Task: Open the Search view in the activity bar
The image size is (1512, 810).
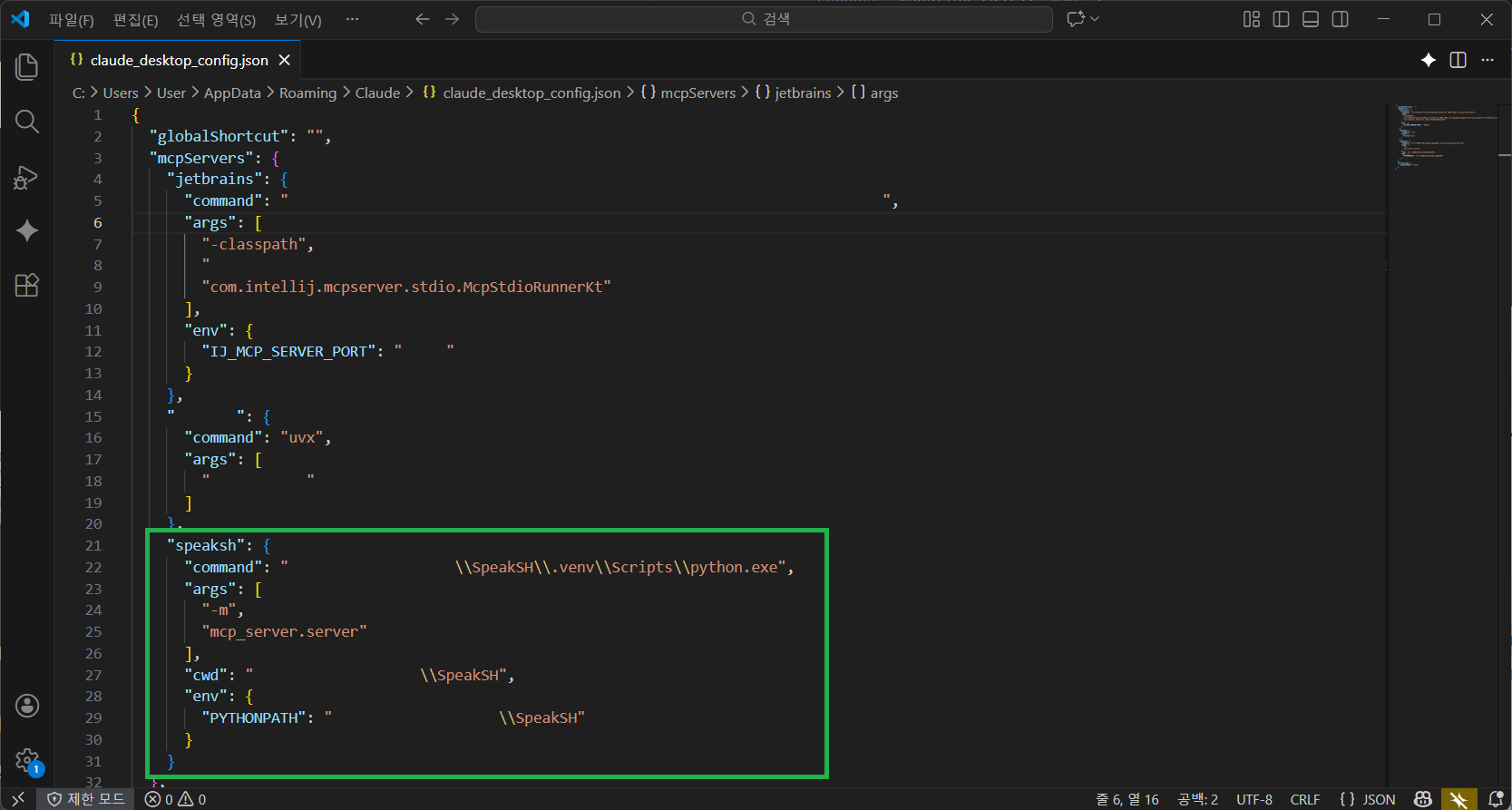Action: pyautogui.click(x=27, y=122)
